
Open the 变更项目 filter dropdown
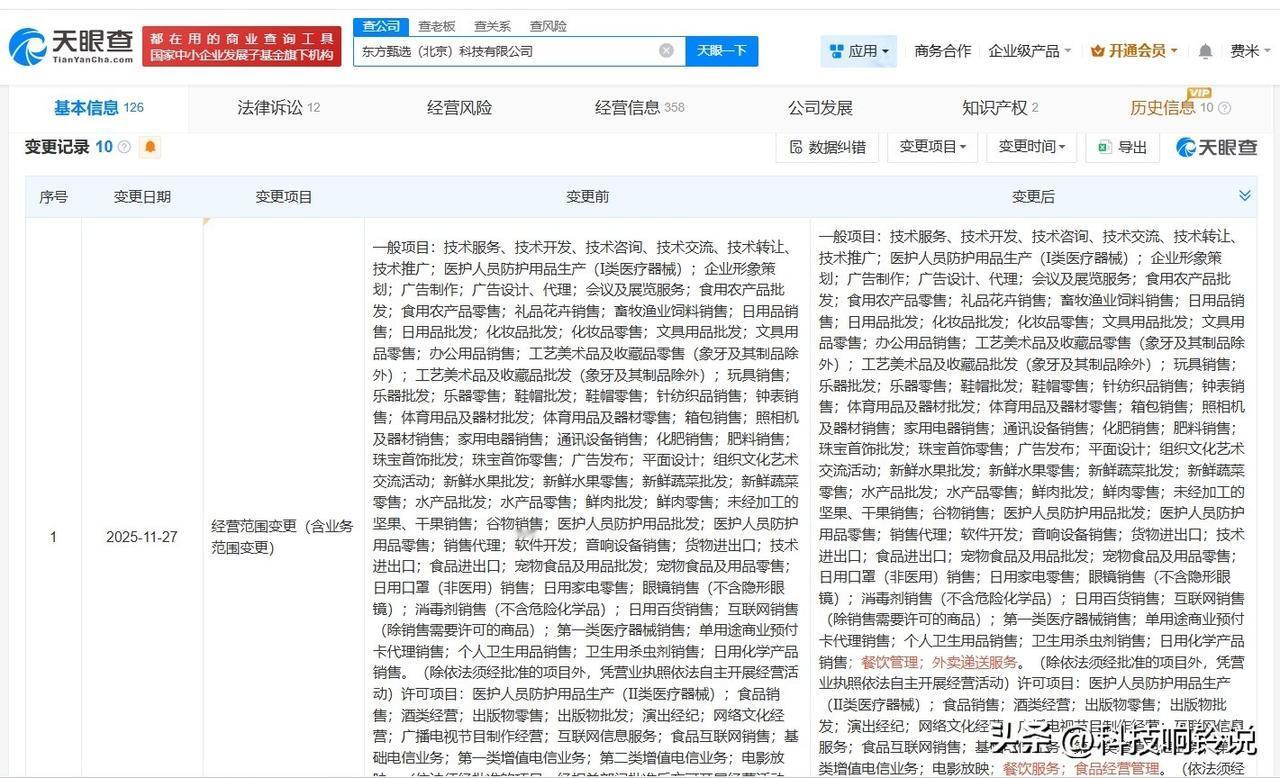pos(931,147)
